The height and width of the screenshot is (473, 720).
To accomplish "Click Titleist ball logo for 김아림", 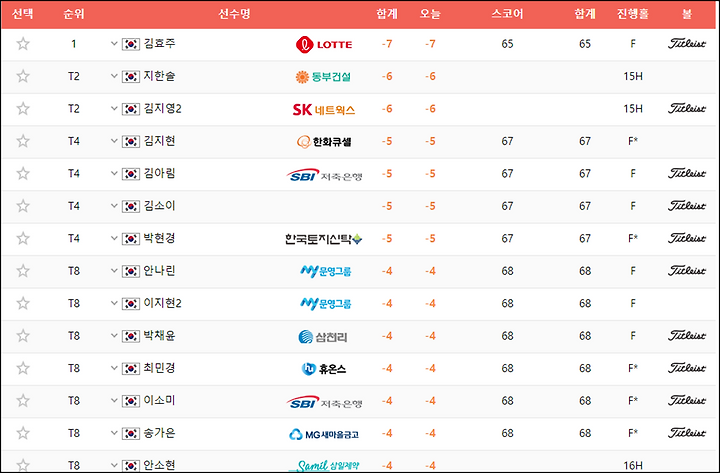I will tap(686, 173).
